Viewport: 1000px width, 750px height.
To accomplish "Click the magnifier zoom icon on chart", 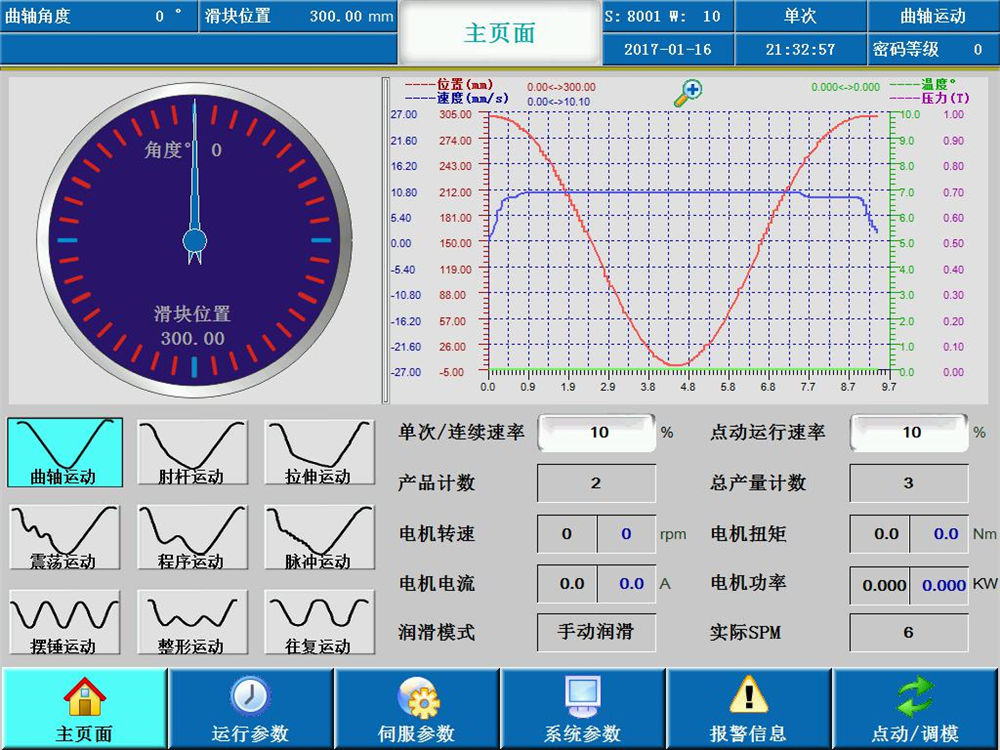I will [687, 93].
